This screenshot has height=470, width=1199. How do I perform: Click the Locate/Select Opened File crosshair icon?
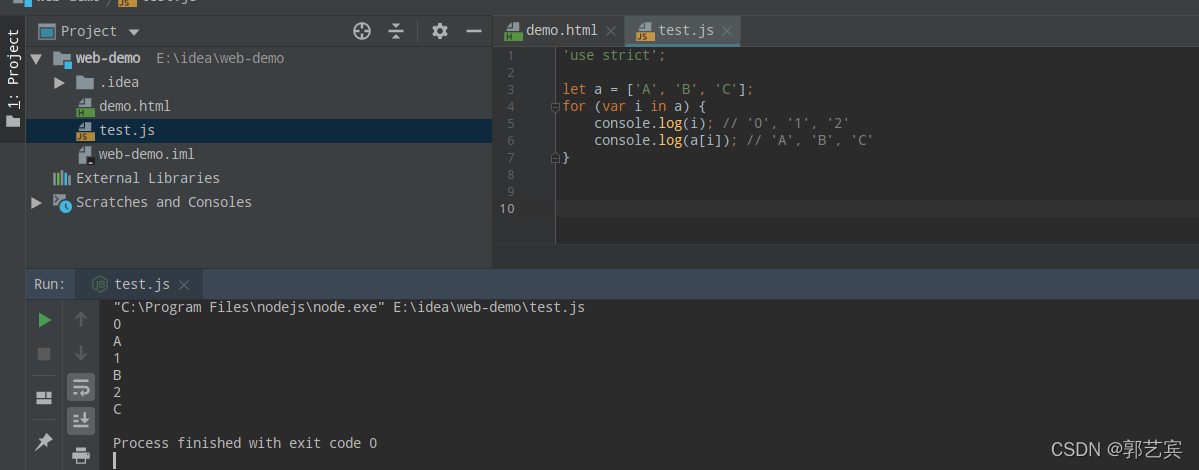(x=362, y=31)
